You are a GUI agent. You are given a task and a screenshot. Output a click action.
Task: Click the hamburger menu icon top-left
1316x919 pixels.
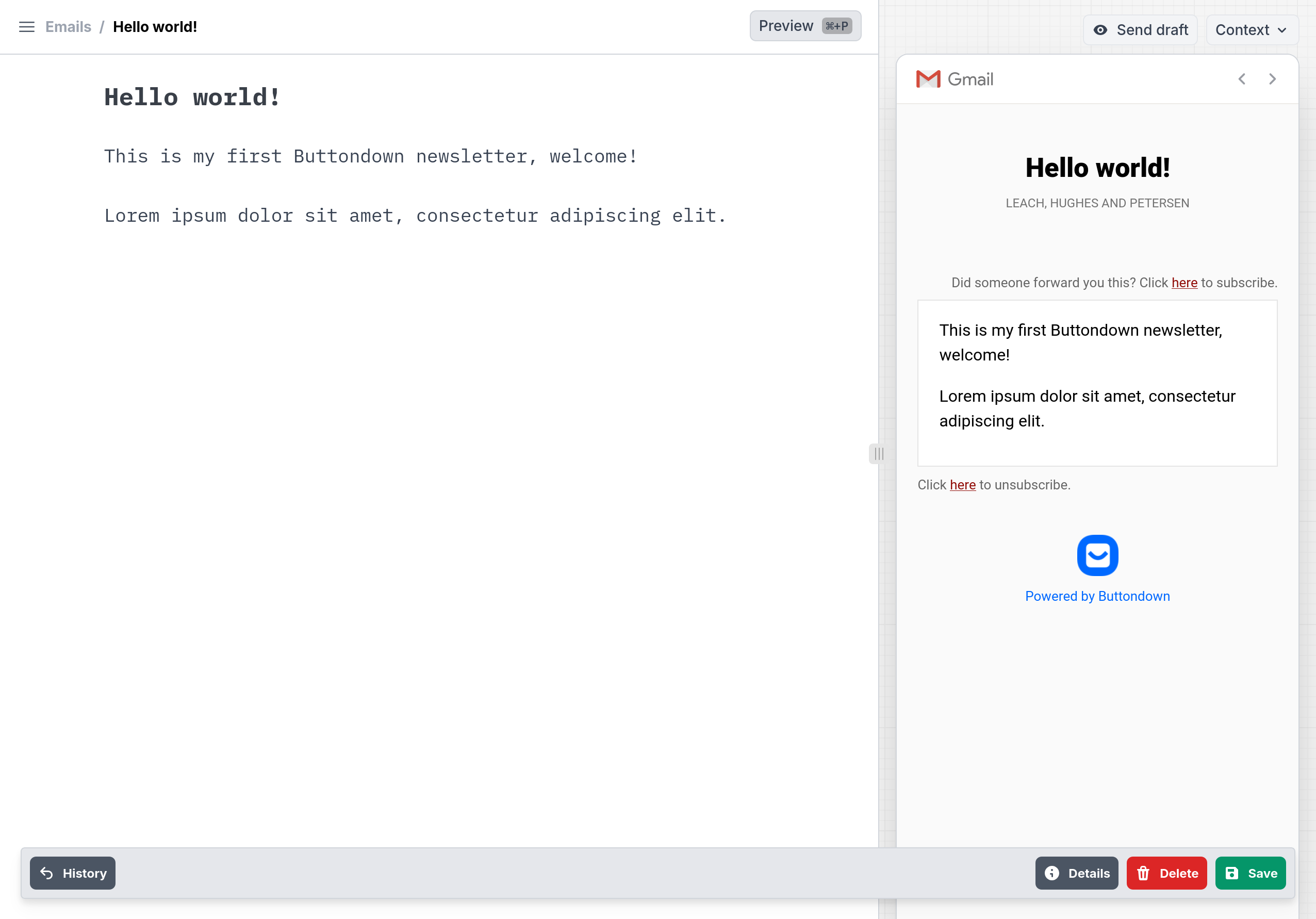click(x=26, y=27)
